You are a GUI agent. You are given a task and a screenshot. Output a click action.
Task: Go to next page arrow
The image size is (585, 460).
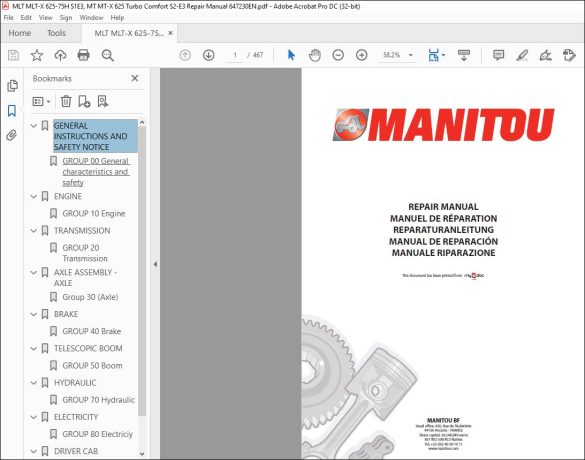point(209,55)
